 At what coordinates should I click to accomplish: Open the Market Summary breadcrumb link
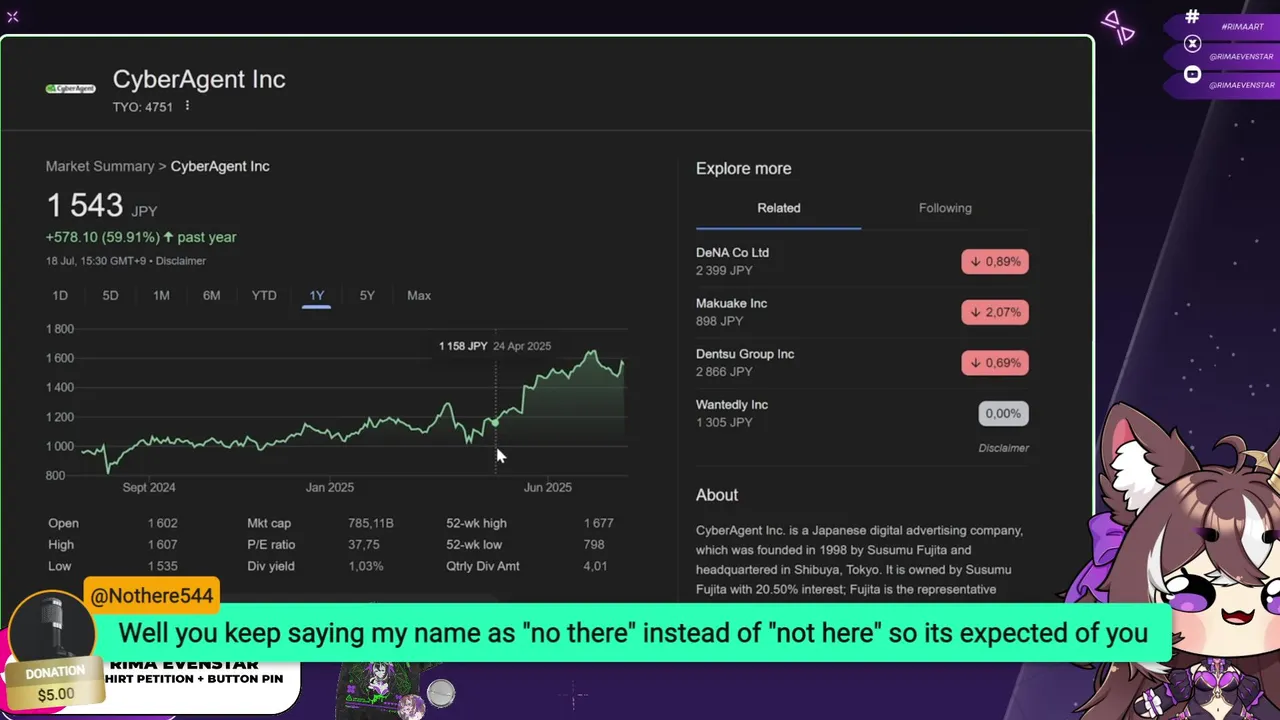click(100, 166)
